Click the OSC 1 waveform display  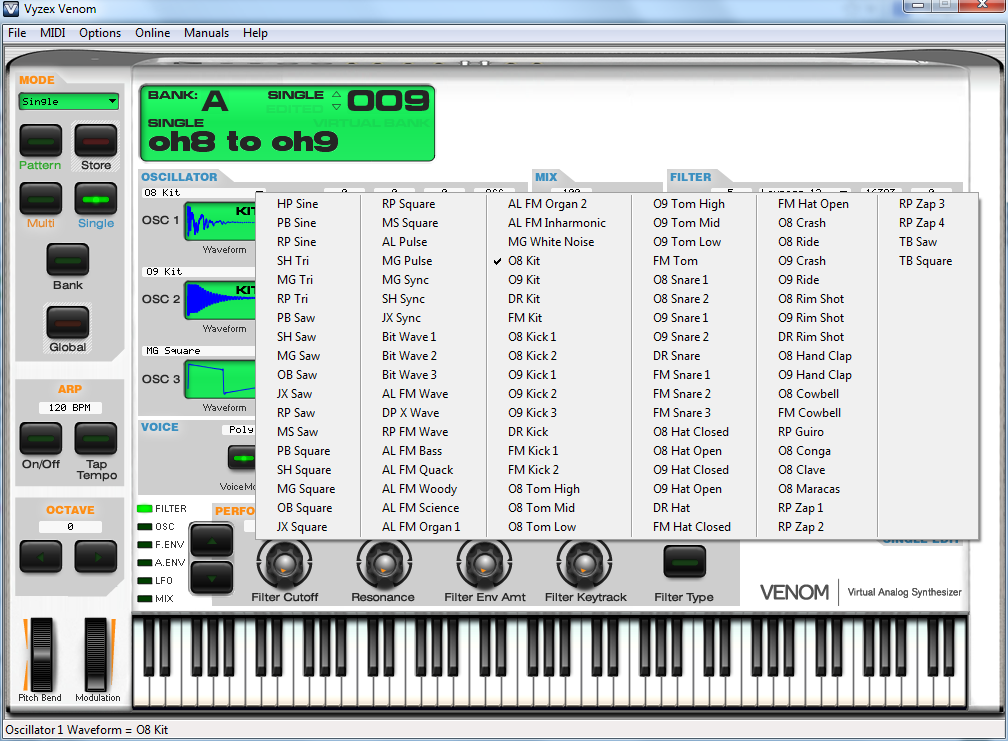[220, 222]
